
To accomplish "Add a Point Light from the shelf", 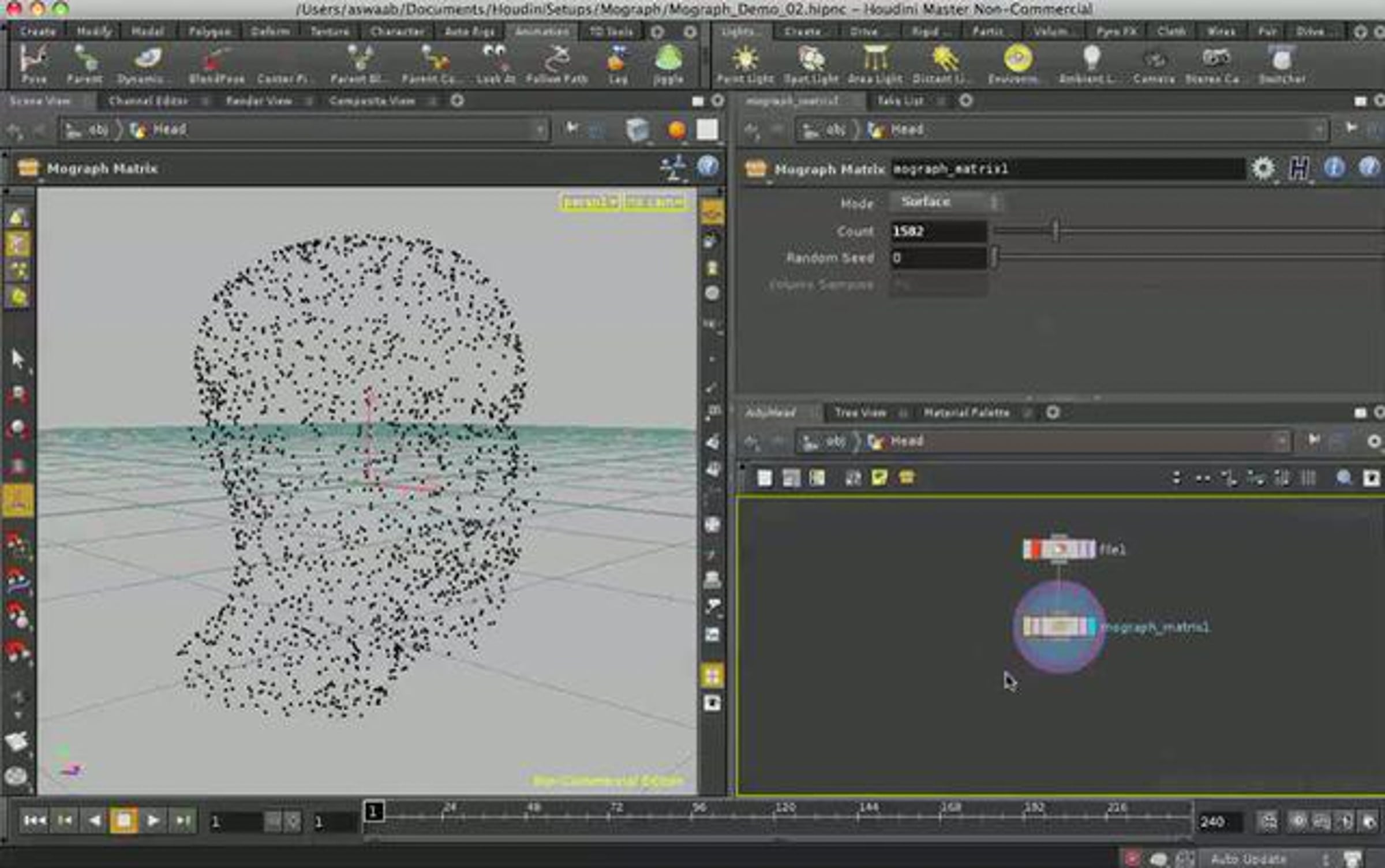I will pos(745,65).
